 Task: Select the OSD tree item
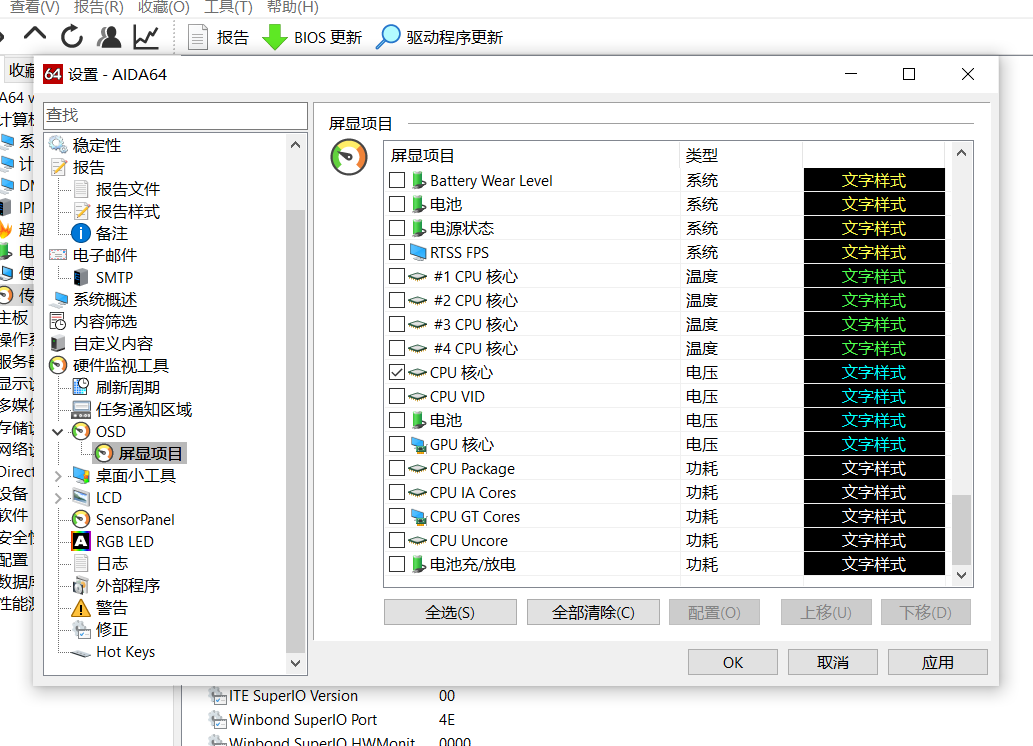pyautogui.click(x=110, y=432)
